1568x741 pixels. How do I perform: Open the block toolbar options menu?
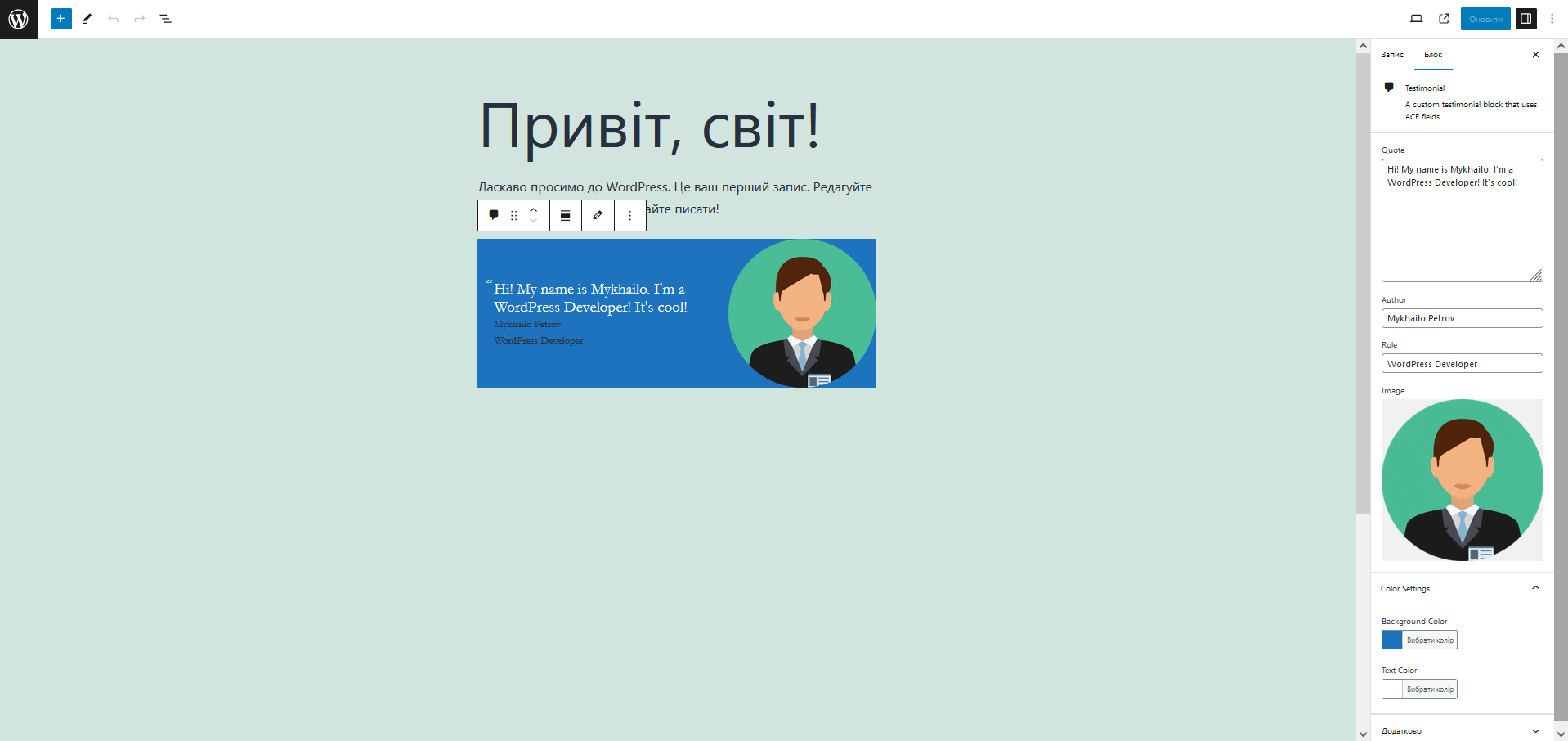click(x=630, y=216)
